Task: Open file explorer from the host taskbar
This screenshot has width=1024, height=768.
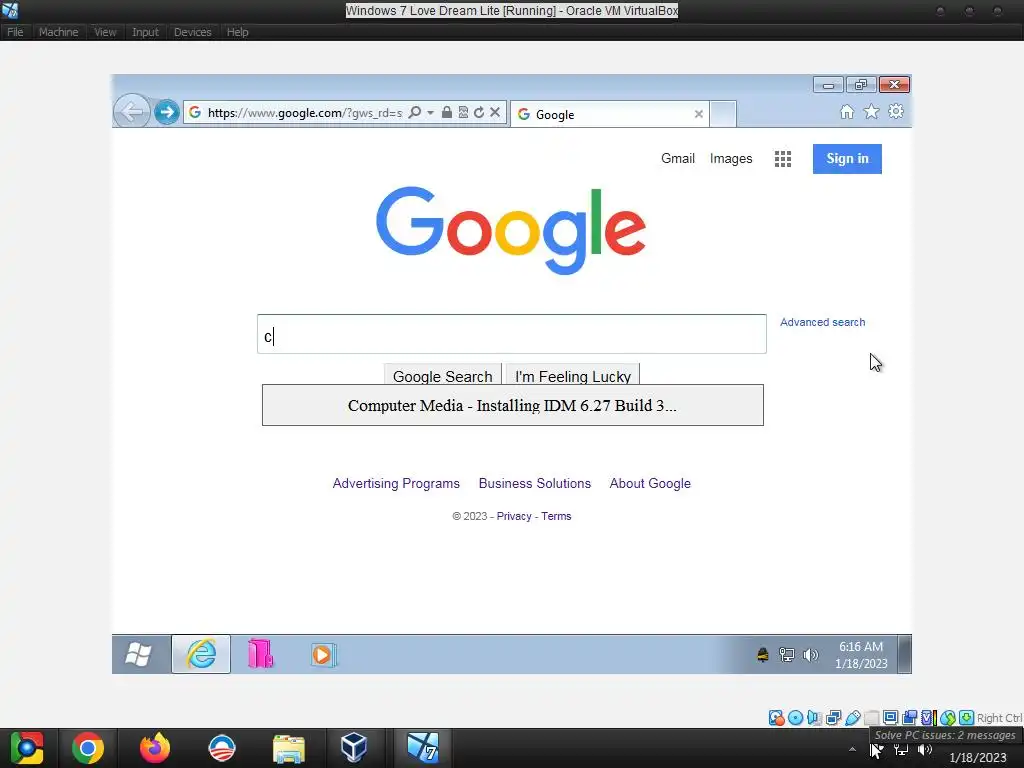Action: tap(288, 748)
